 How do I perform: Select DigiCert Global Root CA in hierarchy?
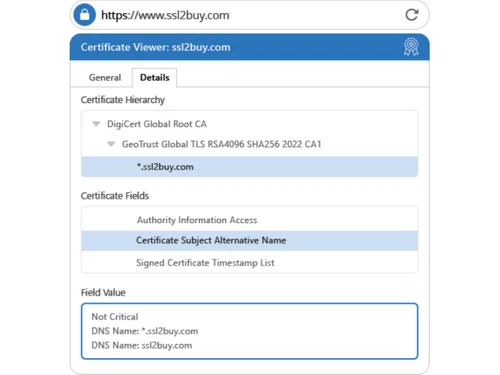point(157,124)
